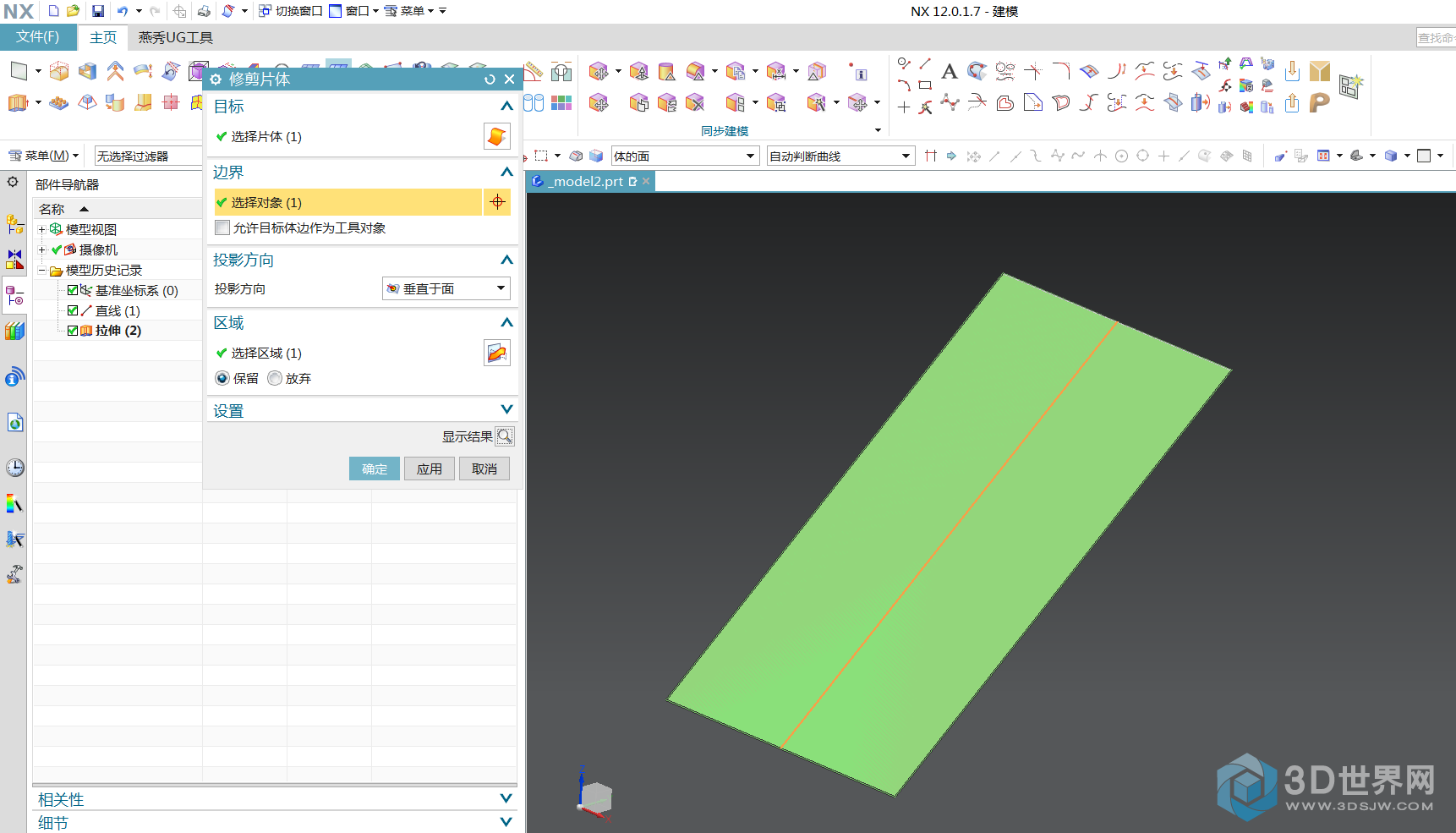Enable allow target edges as tool objects

(x=222, y=227)
